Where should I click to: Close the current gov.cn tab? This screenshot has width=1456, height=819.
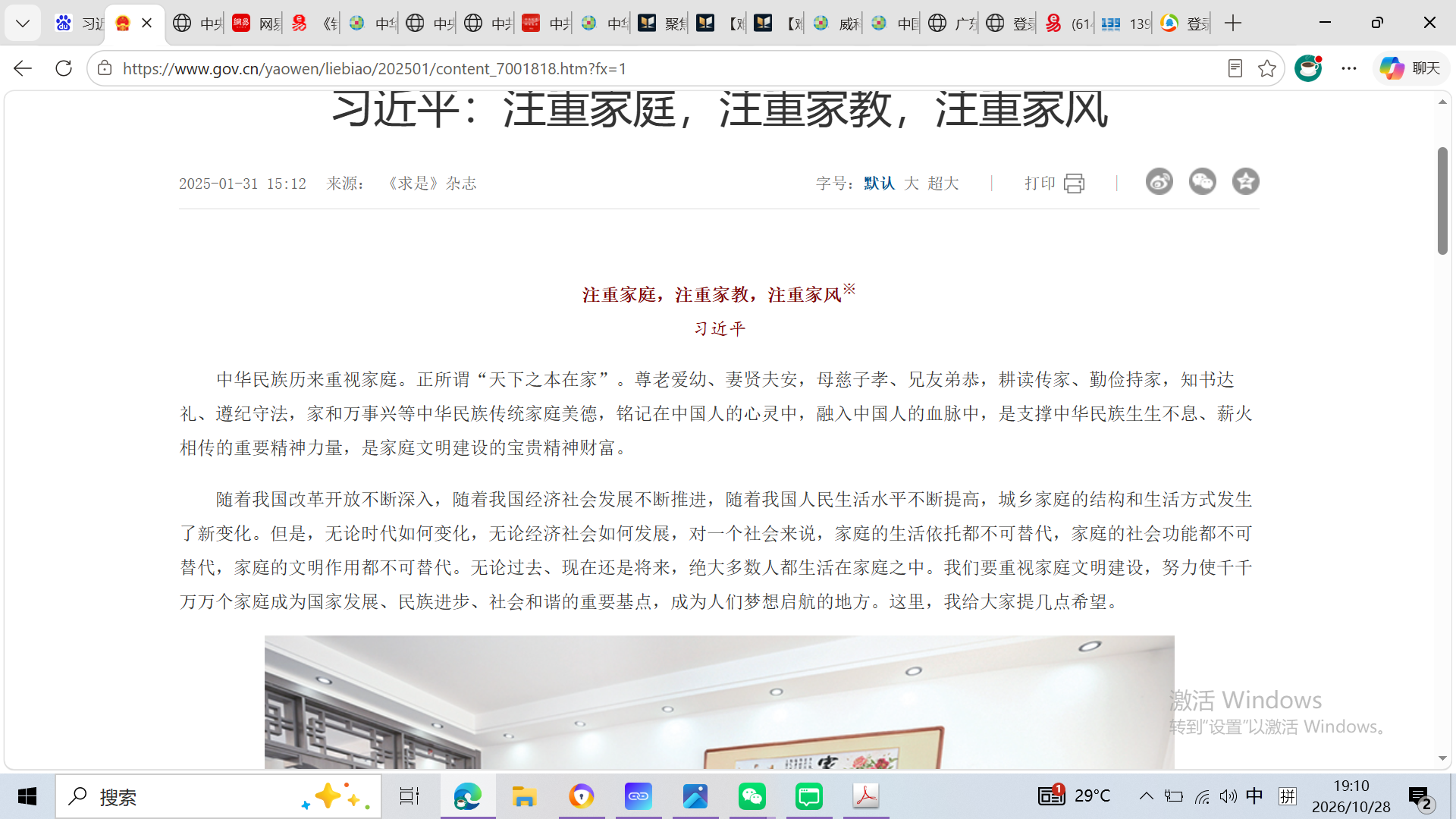[147, 24]
